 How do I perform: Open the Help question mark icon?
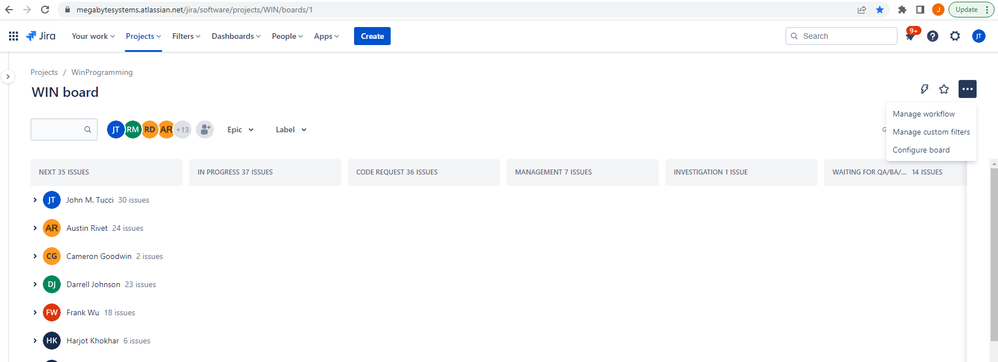click(932, 36)
